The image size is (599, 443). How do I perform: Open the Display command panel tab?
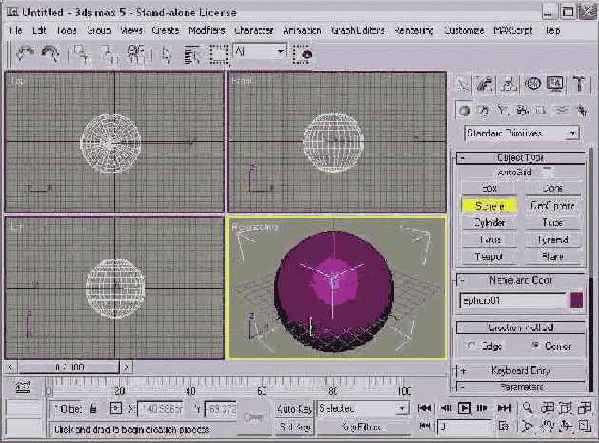(x=555, y=84)
